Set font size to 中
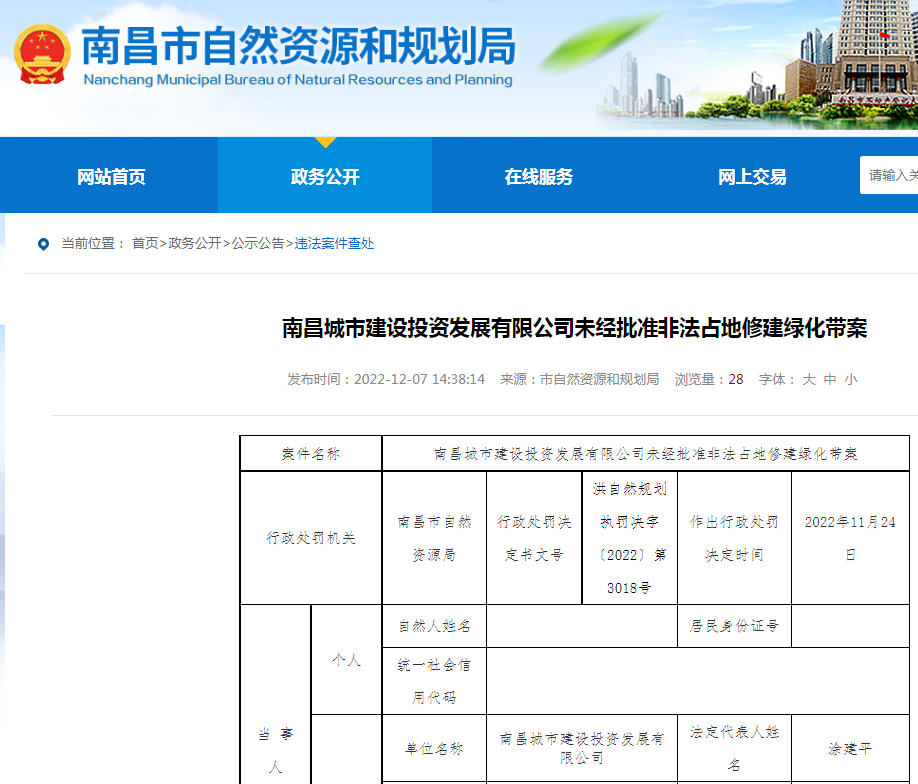The width and height of the screenshot is (918, 784). (830, 379)
